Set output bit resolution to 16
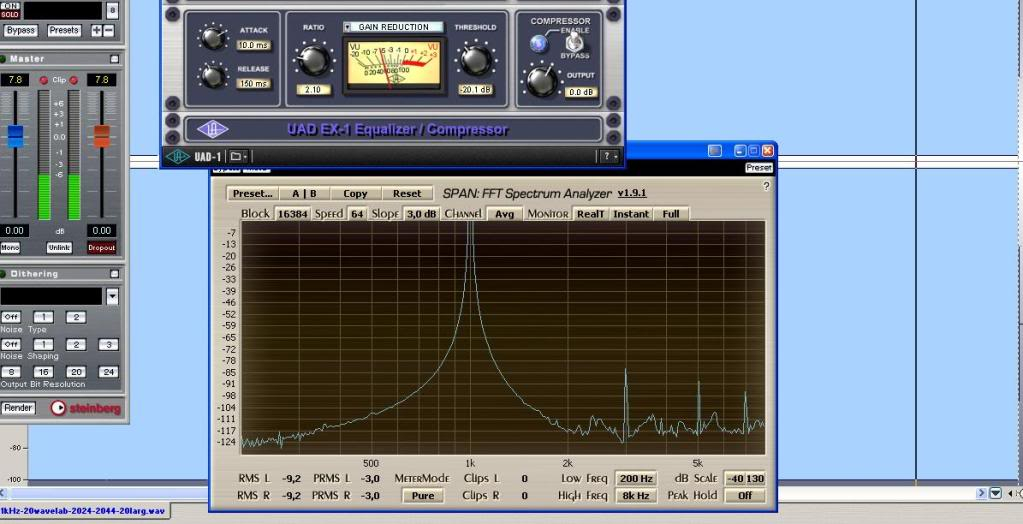This screenshot has width=1023, height=524. pyautogui.click(x=43, y=372)
